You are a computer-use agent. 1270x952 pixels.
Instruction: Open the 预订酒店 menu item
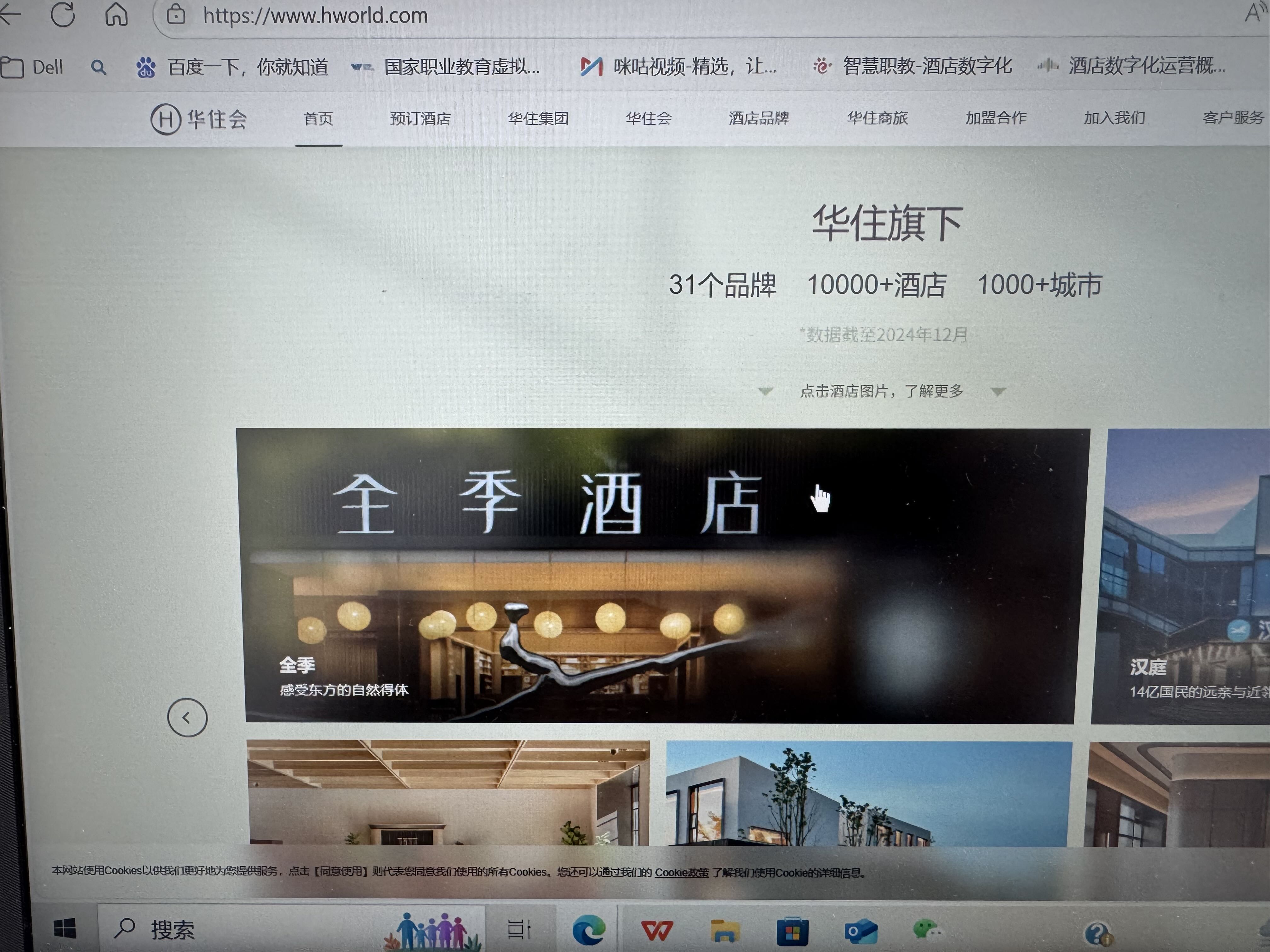click(x=420, y=119)
